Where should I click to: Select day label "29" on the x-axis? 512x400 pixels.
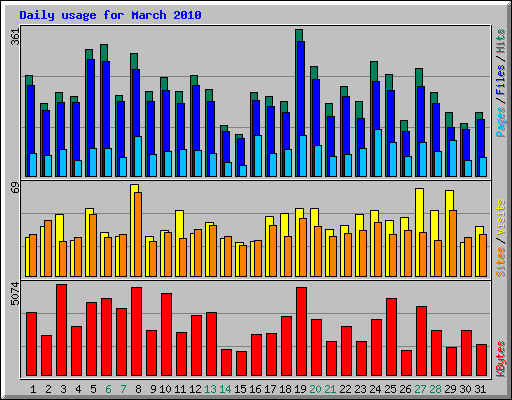tap(450, 389)
